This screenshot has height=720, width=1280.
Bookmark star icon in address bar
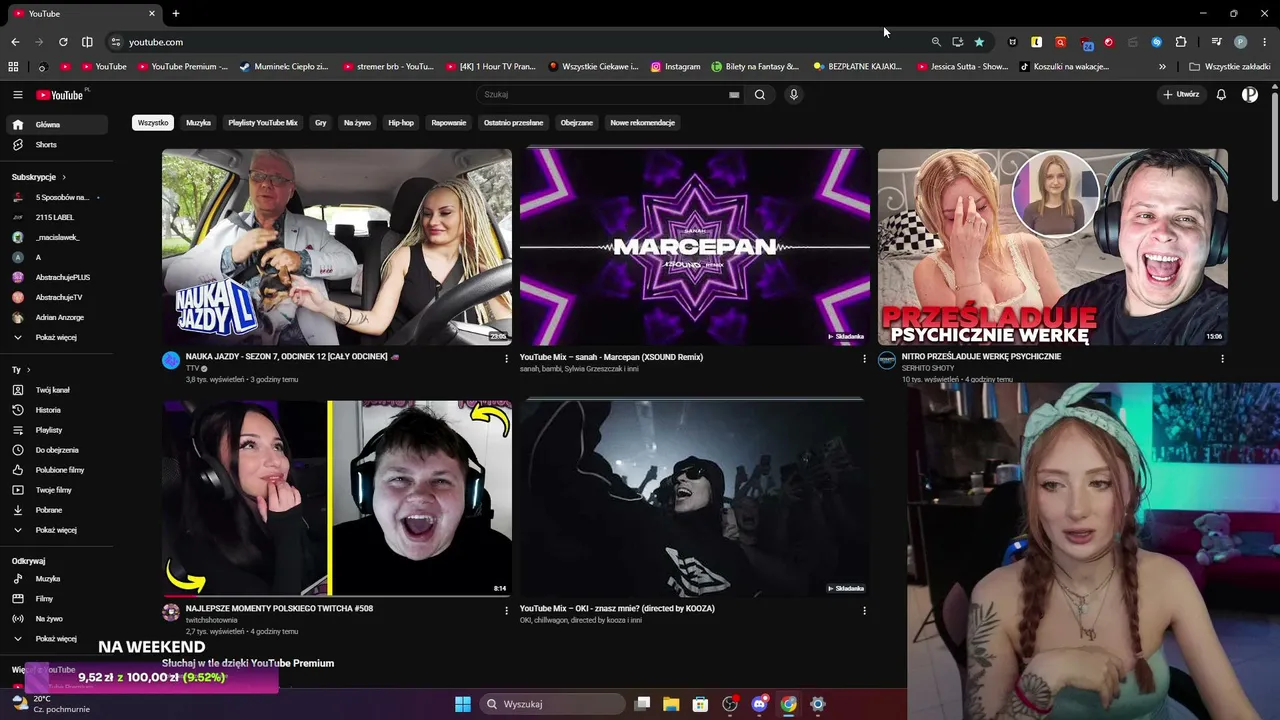click(x=979, y=42)
